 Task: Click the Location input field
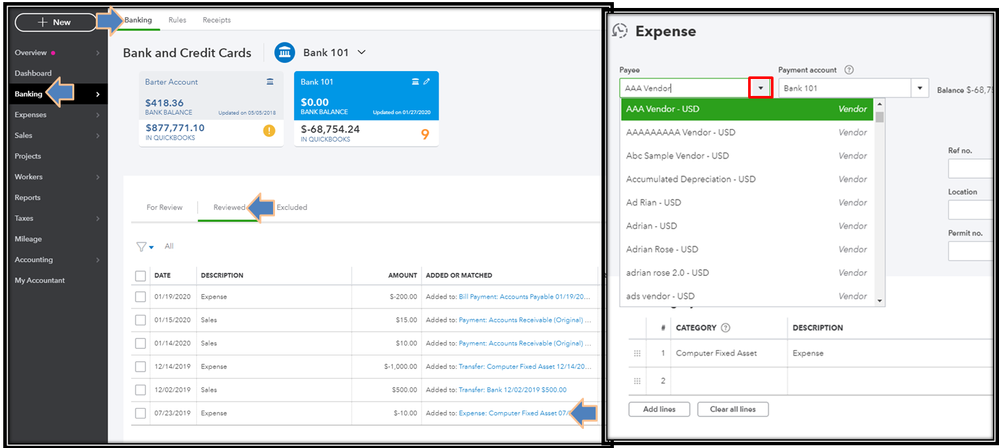click(x=972, y=210)
